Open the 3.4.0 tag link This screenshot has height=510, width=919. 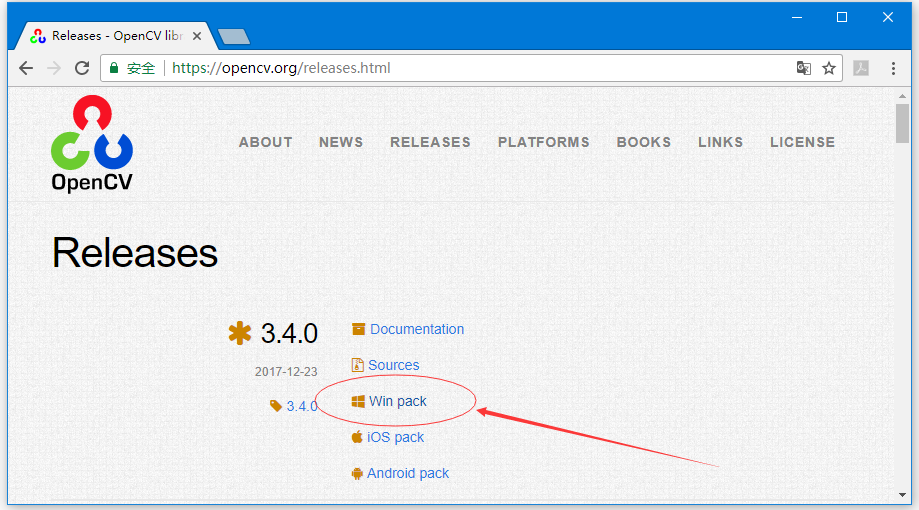[x=302, y=406]
